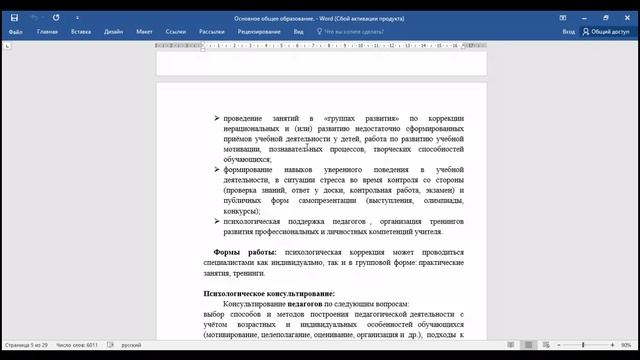
Task: Click the document title in title bar
Action: [319, 18]
